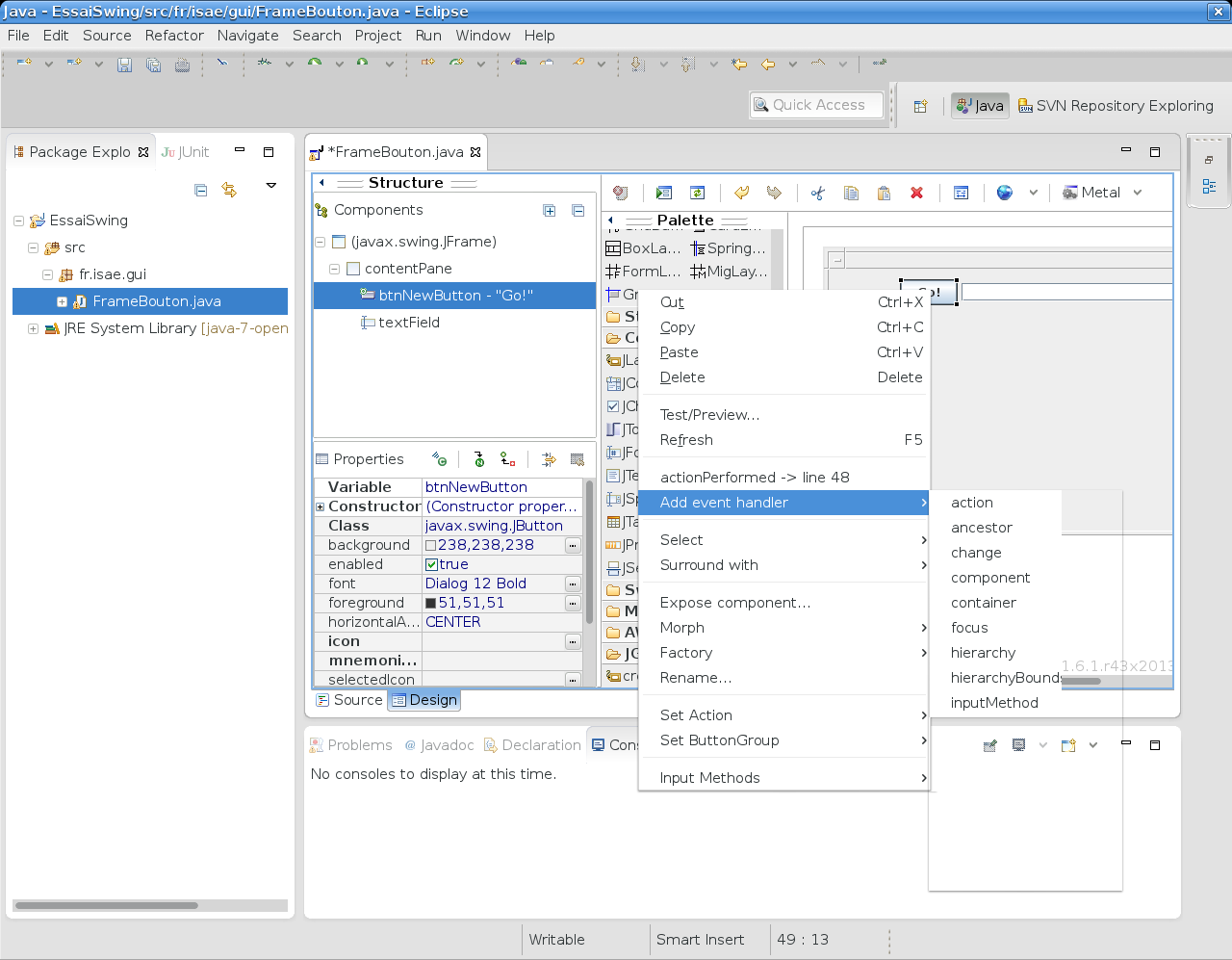Click the Print toolbar icon
Screen dimensions: 1232x960
click(182, 65)
